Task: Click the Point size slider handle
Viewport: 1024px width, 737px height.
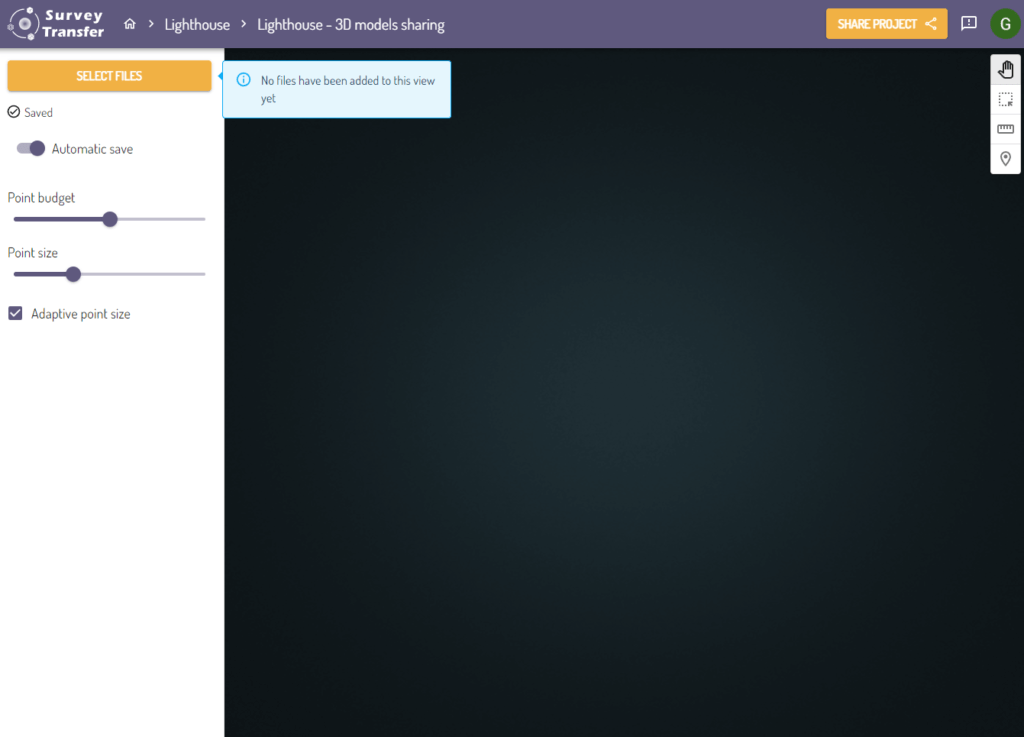Action: point(73,274)
